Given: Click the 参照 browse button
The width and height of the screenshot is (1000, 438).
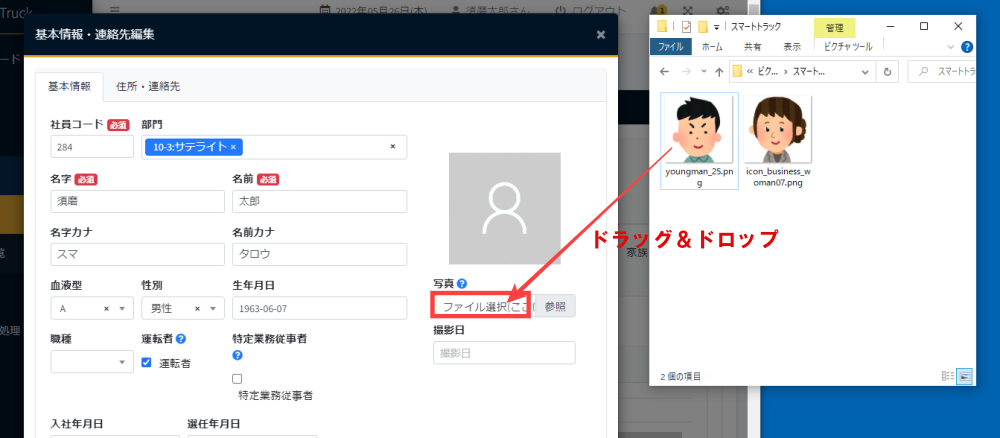Looking at the screenshot, I should [x=555, y=306].
